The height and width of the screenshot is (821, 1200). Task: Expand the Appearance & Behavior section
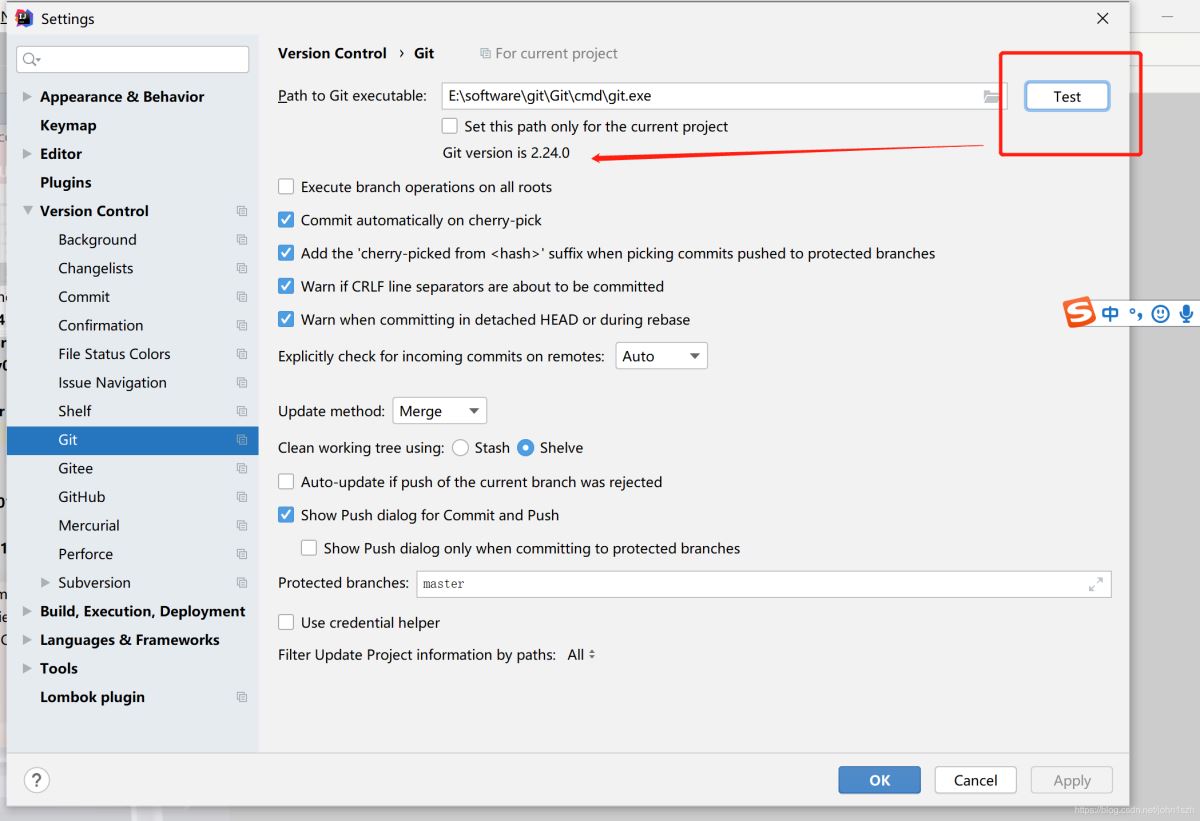coord(27,97)
